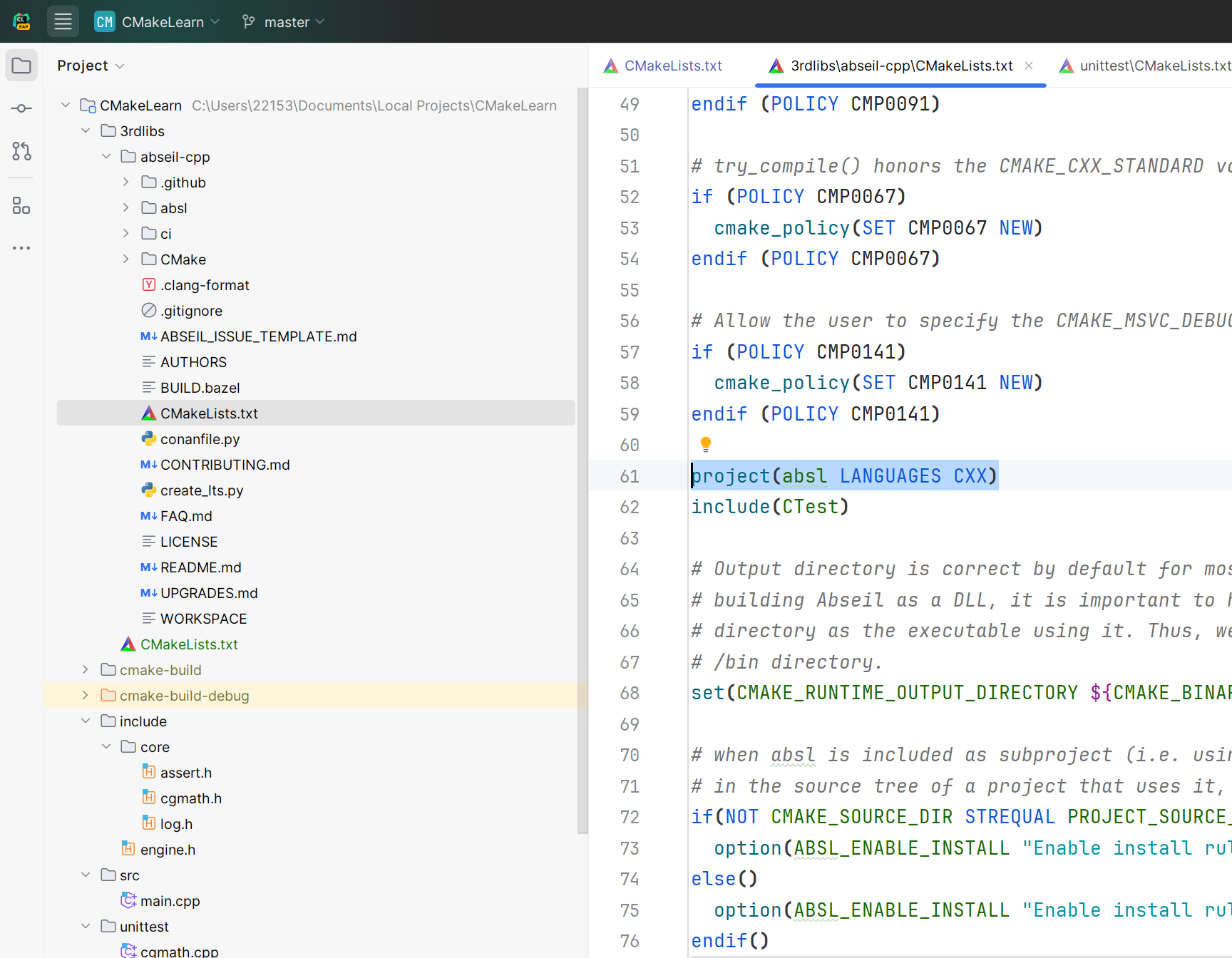This screenshot has height=958, width=1232.
Task: Open the CMakeLearn project dropdown
Action: (157, 21)
